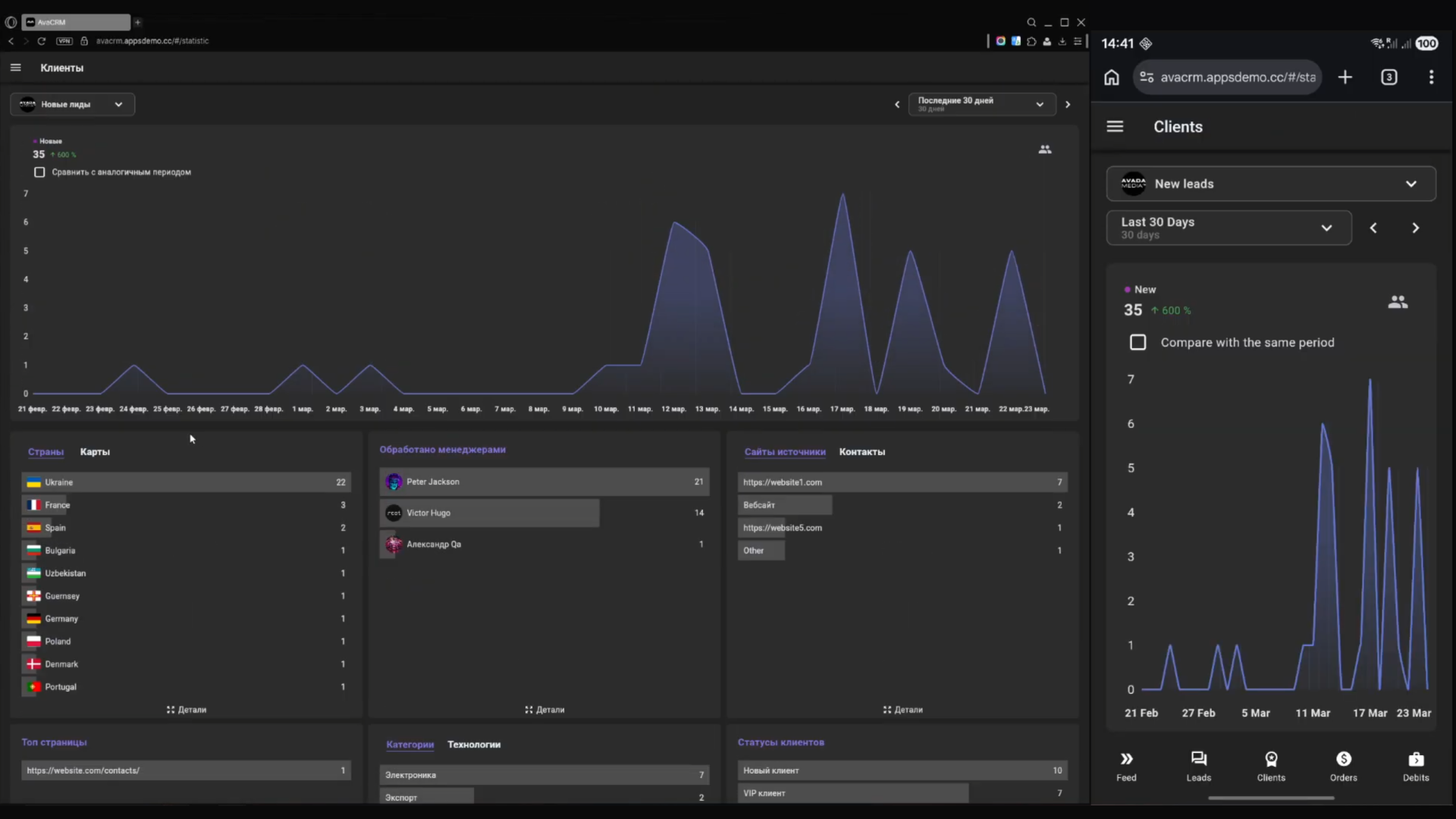1456x819 pixels.
Task: Expand the 'New leads' selector on mobile panel
Action: coord(1270,184)
